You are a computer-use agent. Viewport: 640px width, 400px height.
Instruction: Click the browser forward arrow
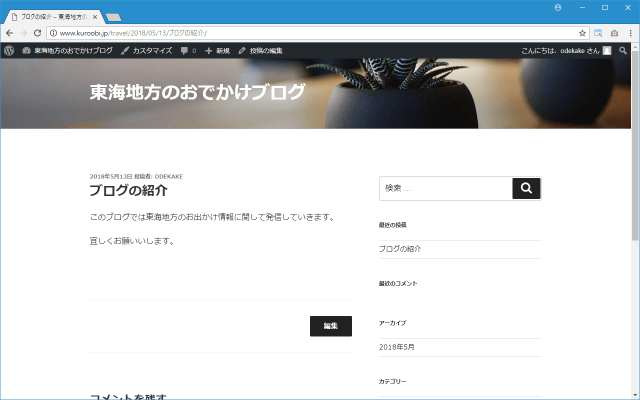point(23,33)
